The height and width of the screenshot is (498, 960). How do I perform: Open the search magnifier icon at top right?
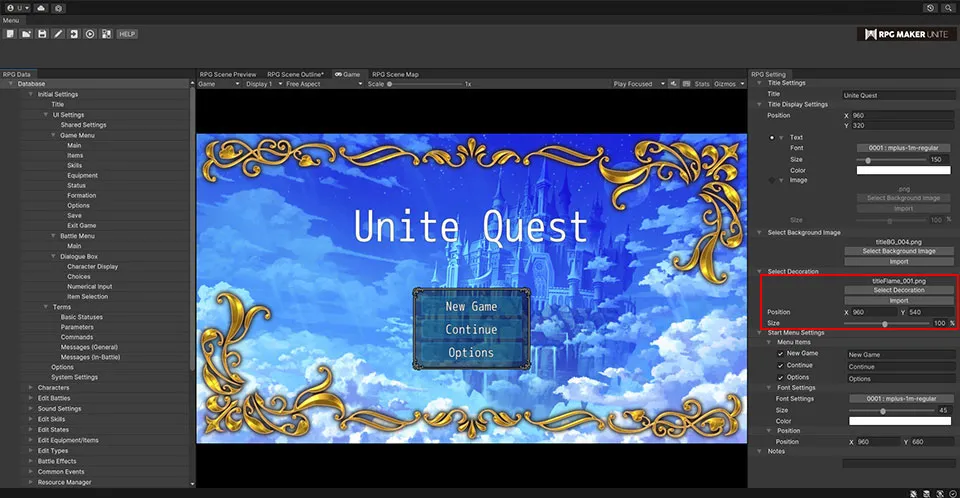coord(948,7)
